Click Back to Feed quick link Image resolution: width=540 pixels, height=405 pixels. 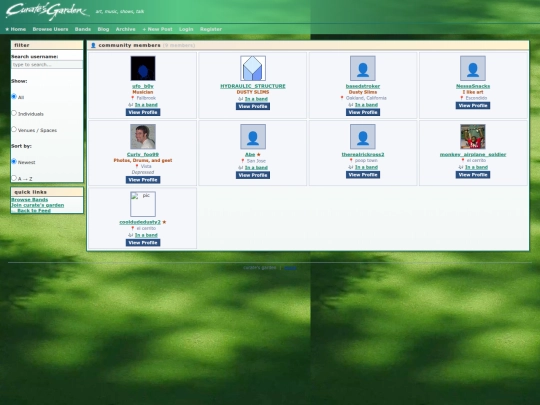tap(31, 211)
